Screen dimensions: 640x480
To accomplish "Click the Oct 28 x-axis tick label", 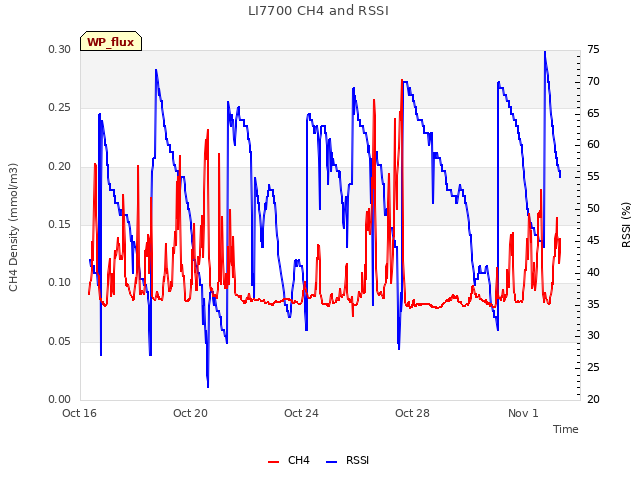I will [x=412, y=413].
